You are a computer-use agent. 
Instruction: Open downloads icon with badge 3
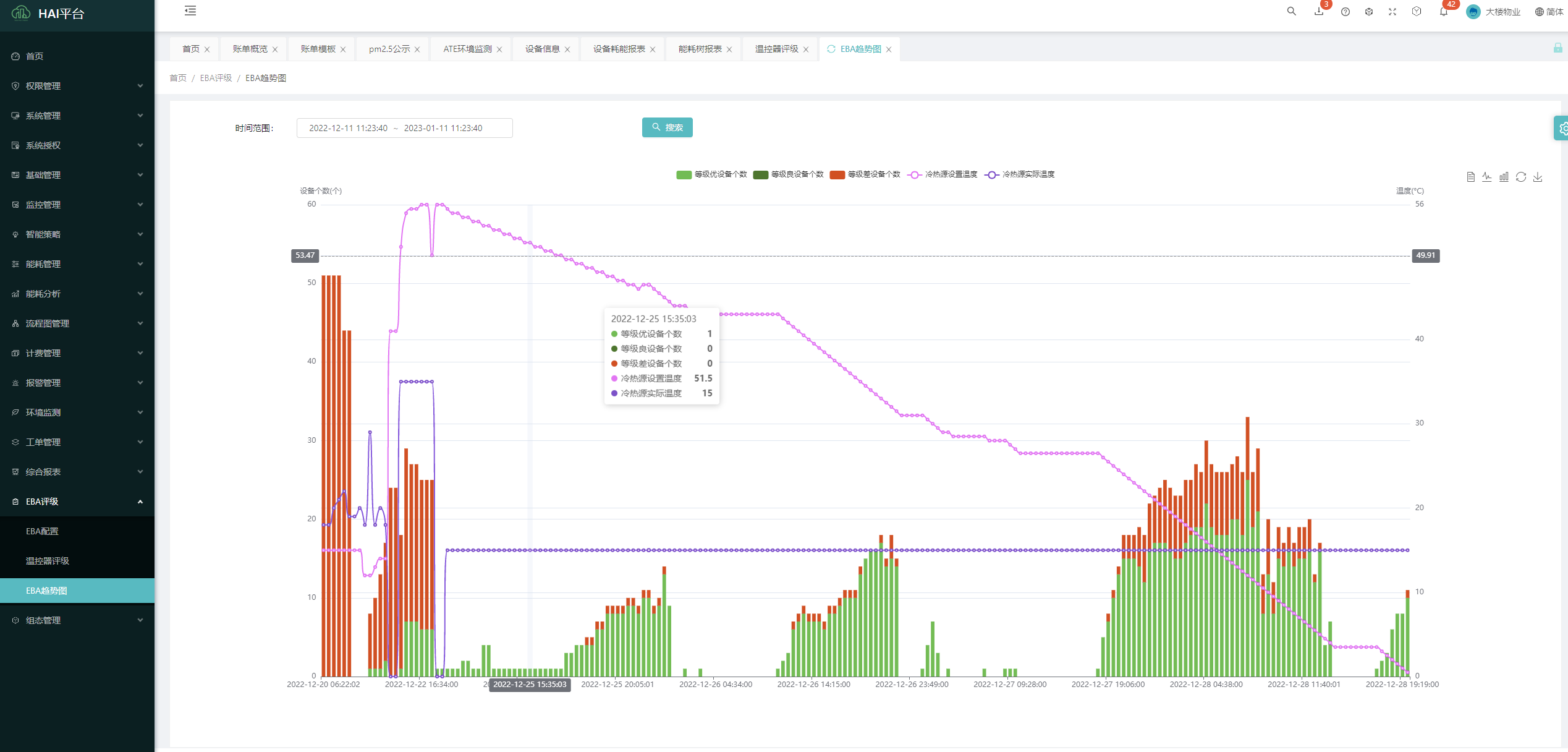point(1319,11)
